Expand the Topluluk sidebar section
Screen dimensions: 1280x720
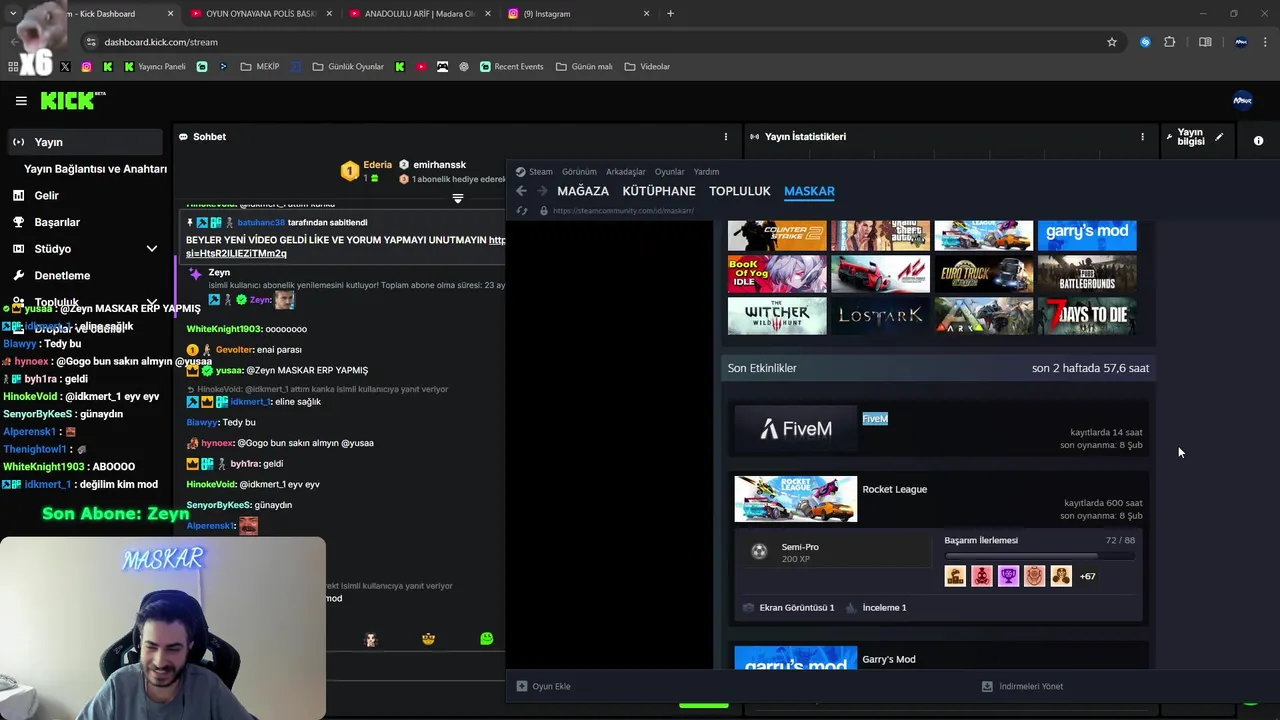click(x=151, y=302)
